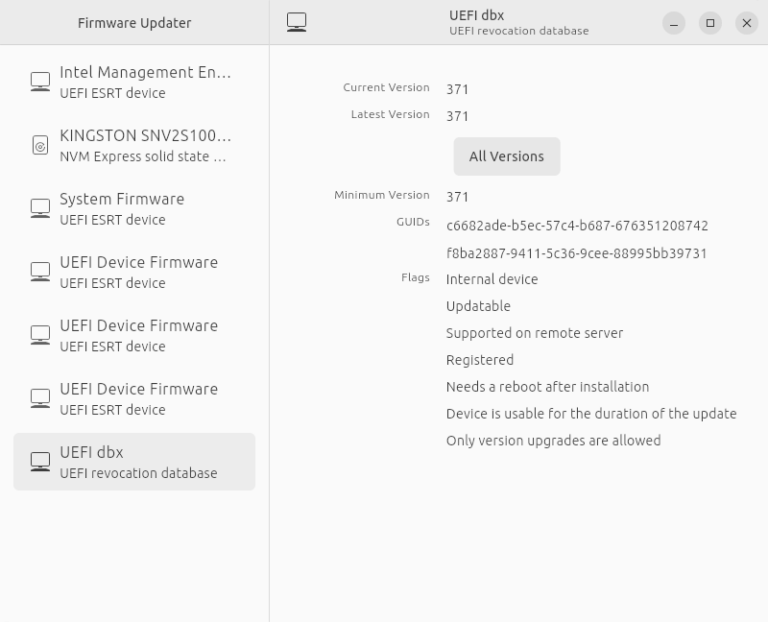The width and height of the screenshot is (768, 622).
Task: Click the device icon in the header bar
Action: click(296, 22)
